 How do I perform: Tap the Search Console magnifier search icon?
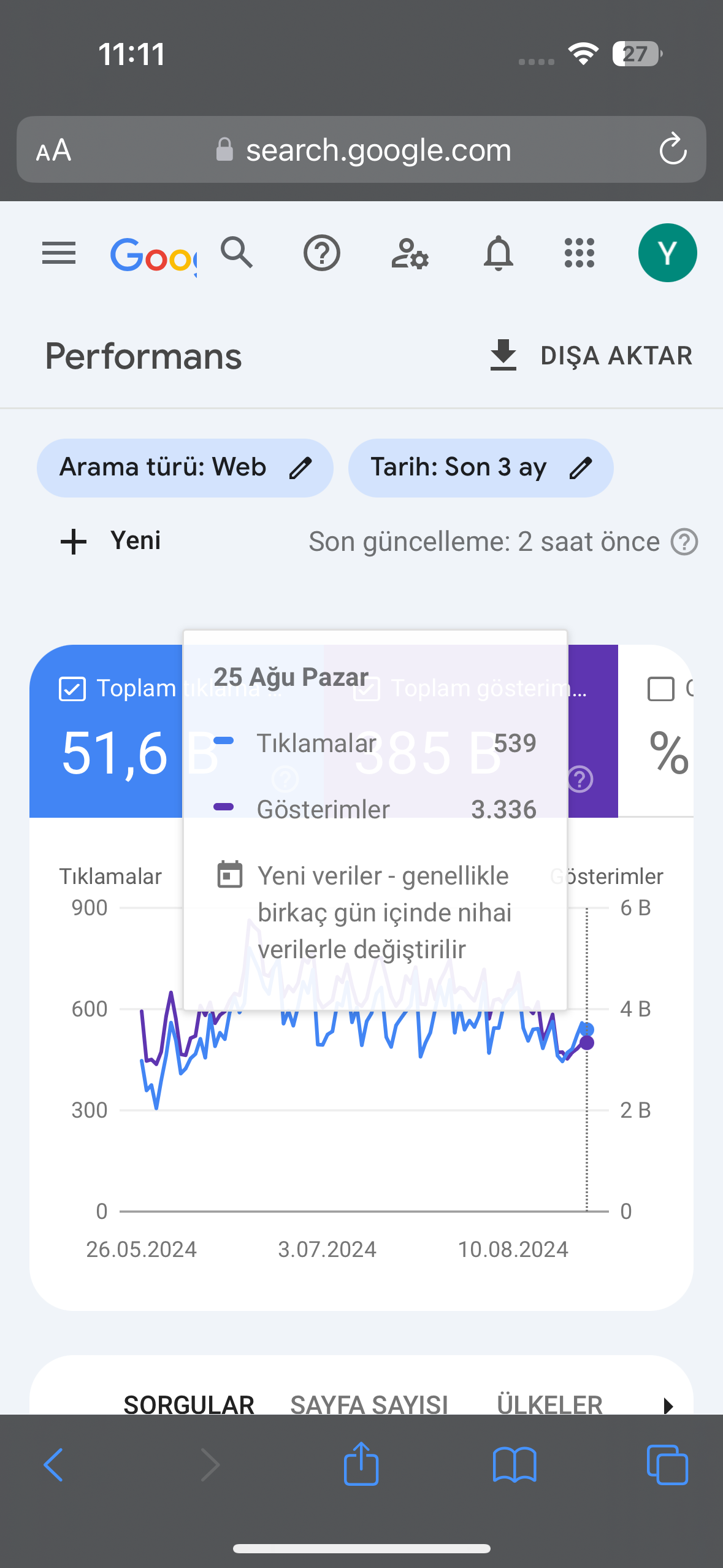[x=237, y=252]
